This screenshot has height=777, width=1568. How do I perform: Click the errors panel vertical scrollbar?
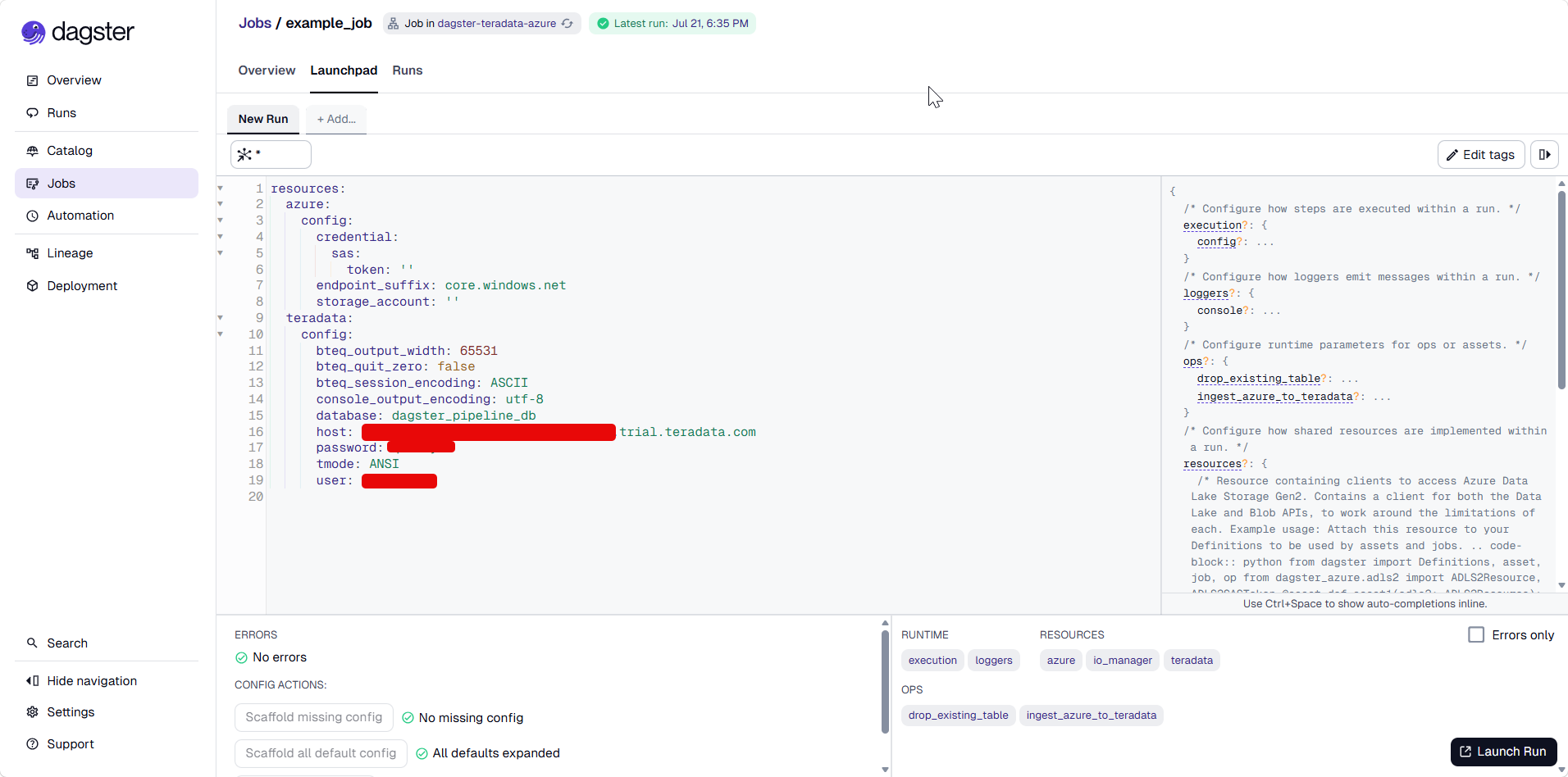(885, 682)
